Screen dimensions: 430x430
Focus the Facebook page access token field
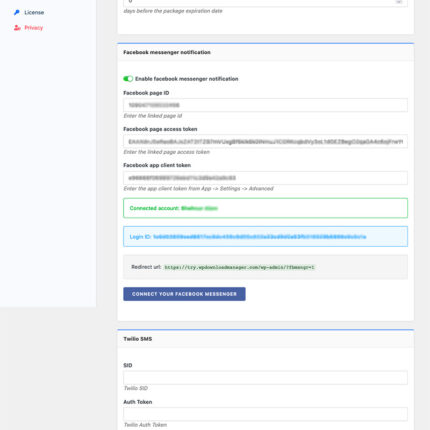point(265,142)
